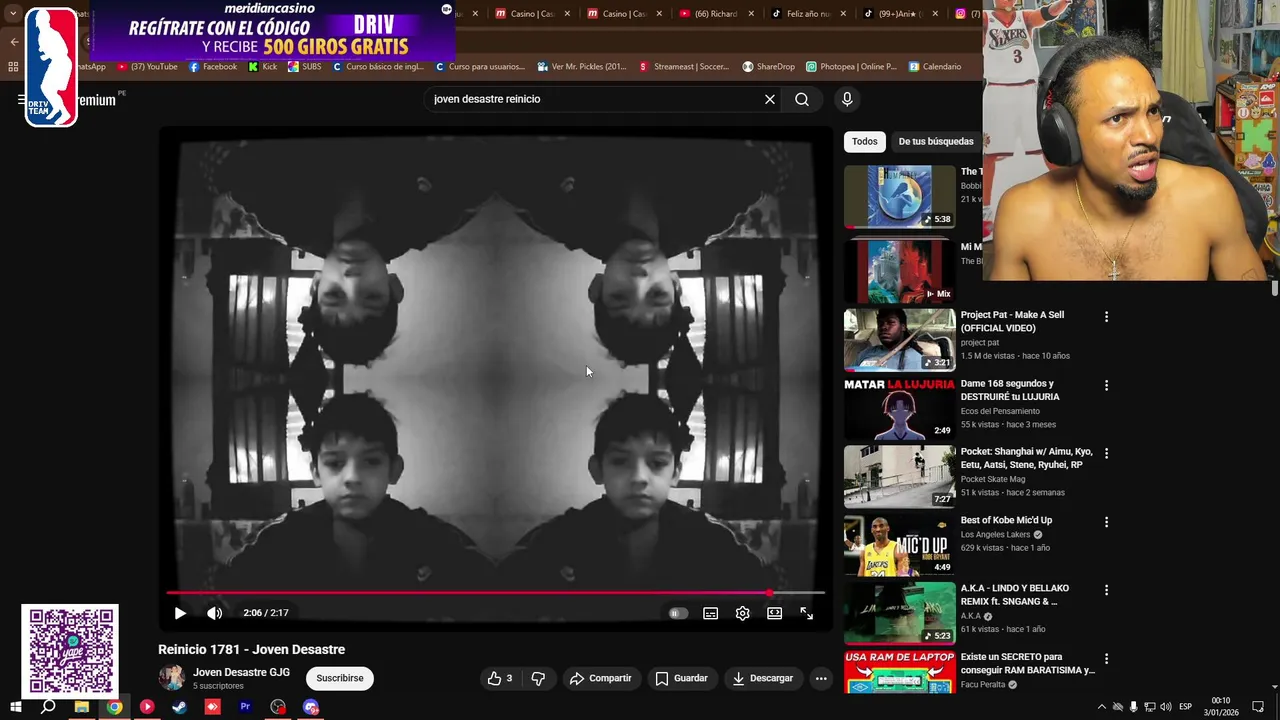Open options for 'USA RAM DE LAPTOP' video
Viewport: 1280px width, 720px height.
coord(1106,659)
